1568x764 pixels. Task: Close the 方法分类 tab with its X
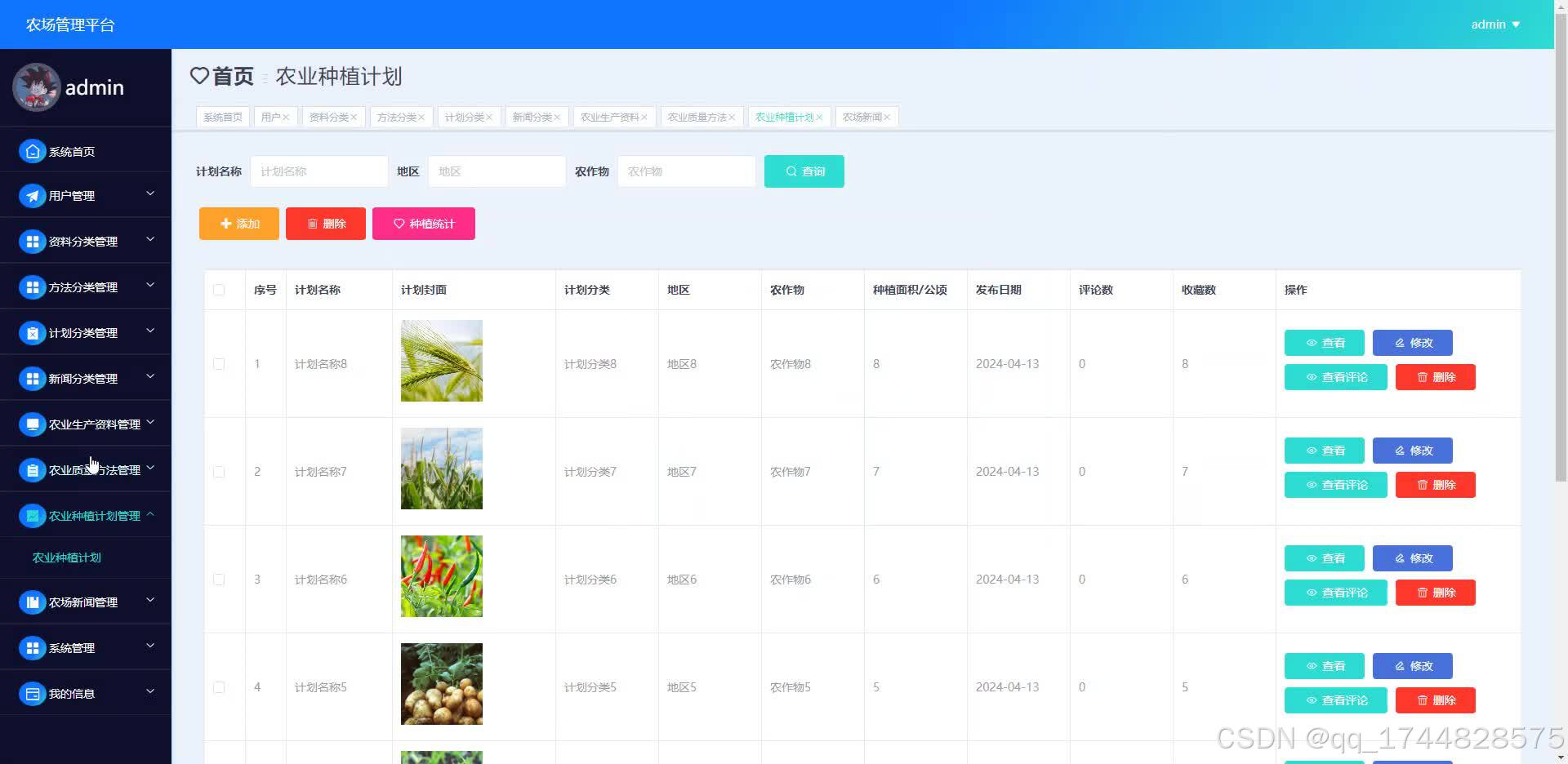[421, 118]
